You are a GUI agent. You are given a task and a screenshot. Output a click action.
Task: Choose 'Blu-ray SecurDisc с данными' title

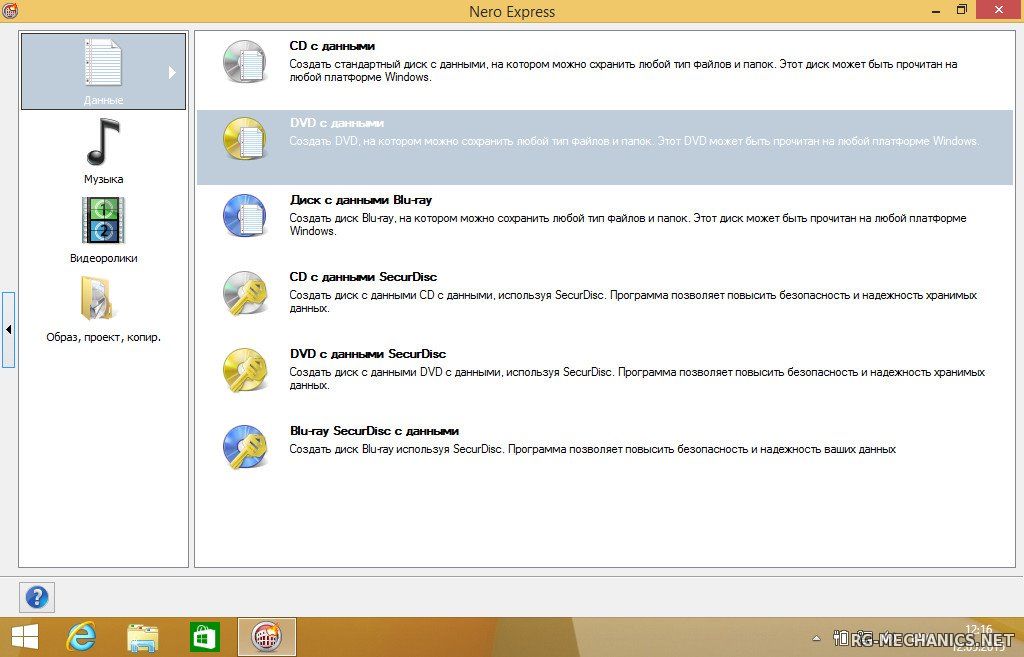[x=374, y=431]
